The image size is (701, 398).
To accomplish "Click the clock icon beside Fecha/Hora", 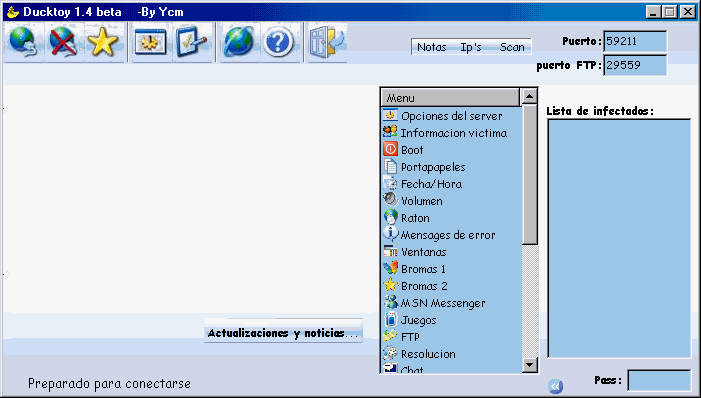I will coord(390,183).
